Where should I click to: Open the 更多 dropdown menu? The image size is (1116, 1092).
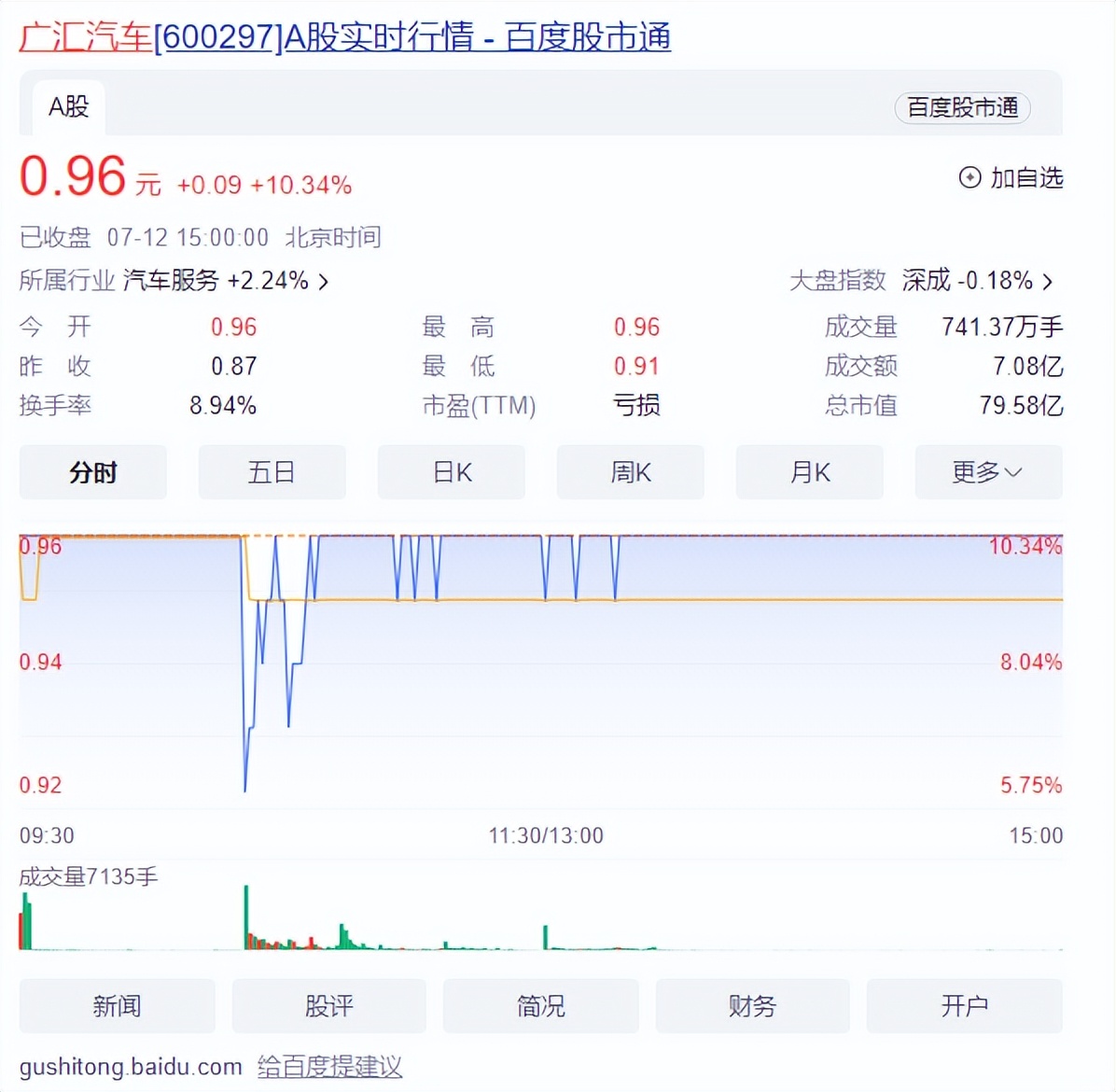click(988, 472)
